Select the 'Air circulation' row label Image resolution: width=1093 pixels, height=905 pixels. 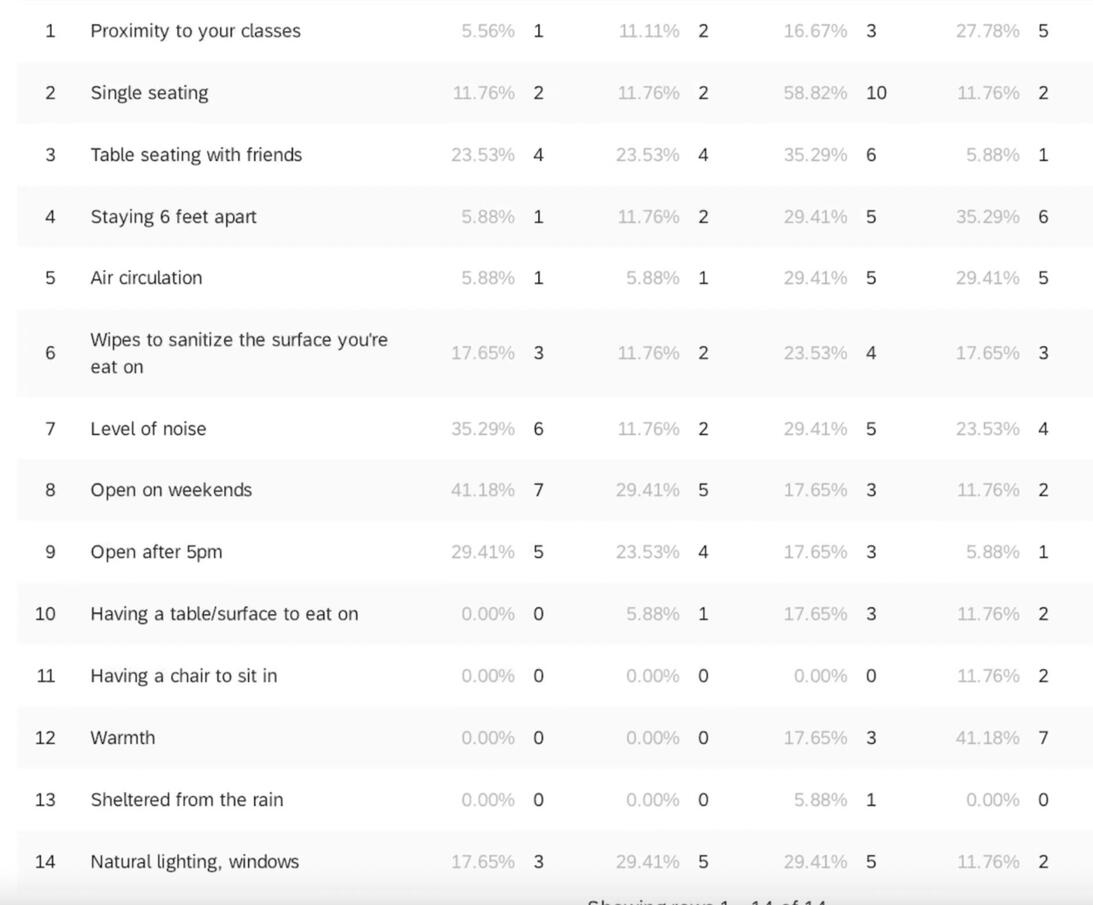click(x=146, y=278)
